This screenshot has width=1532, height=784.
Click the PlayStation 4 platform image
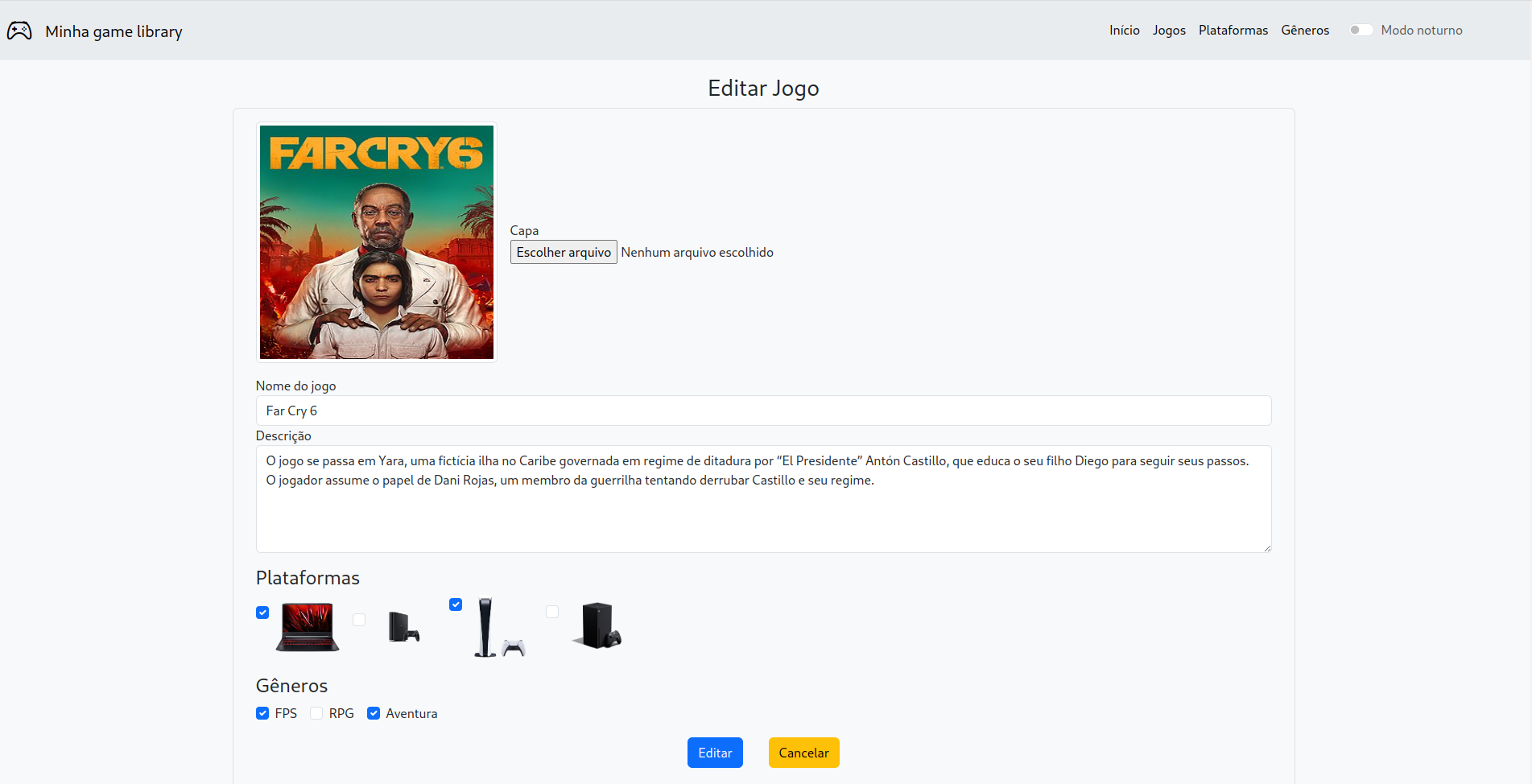click(404, 627)
